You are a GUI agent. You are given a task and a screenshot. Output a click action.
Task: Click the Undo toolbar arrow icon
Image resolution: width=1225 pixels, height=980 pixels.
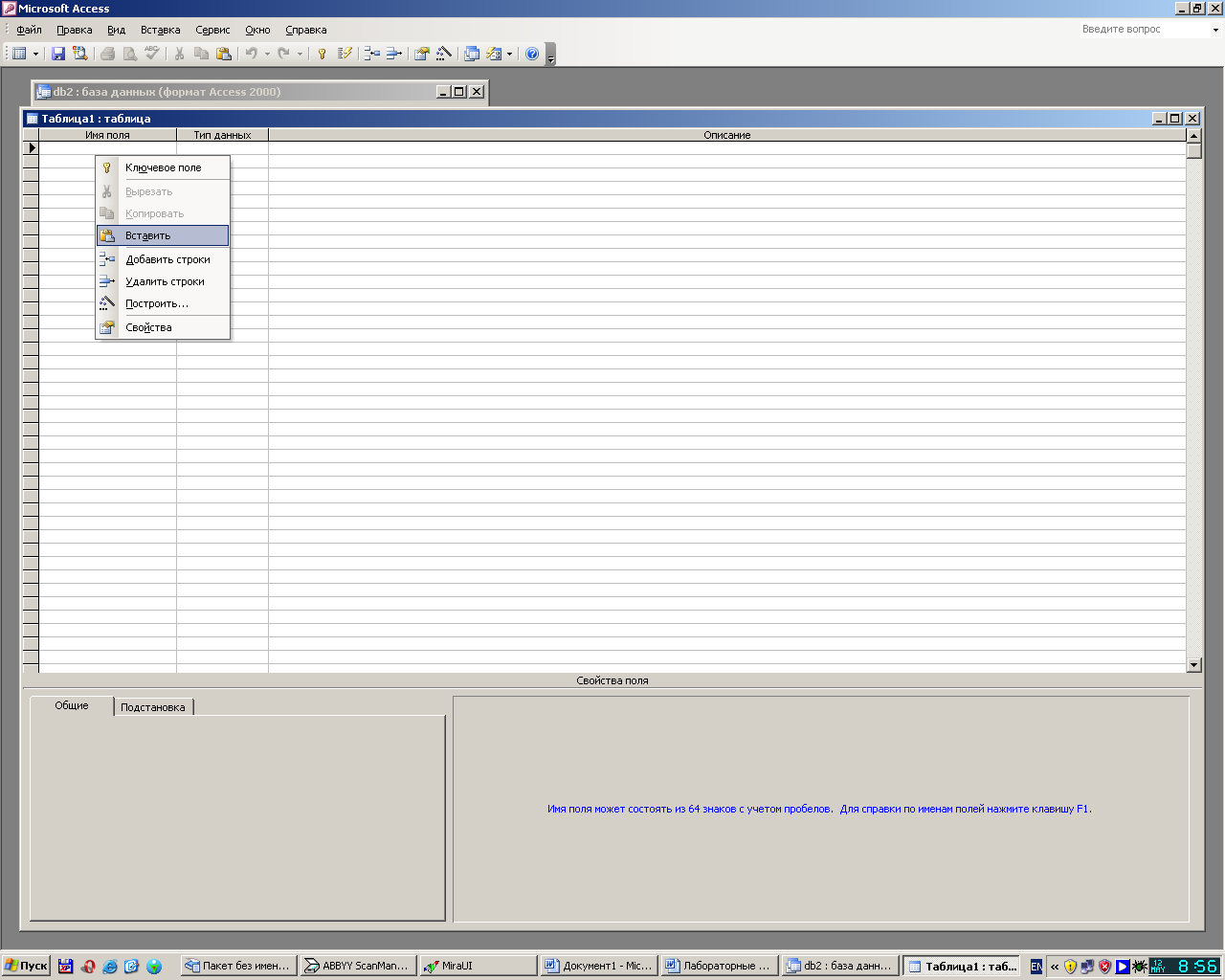(251, 54)
